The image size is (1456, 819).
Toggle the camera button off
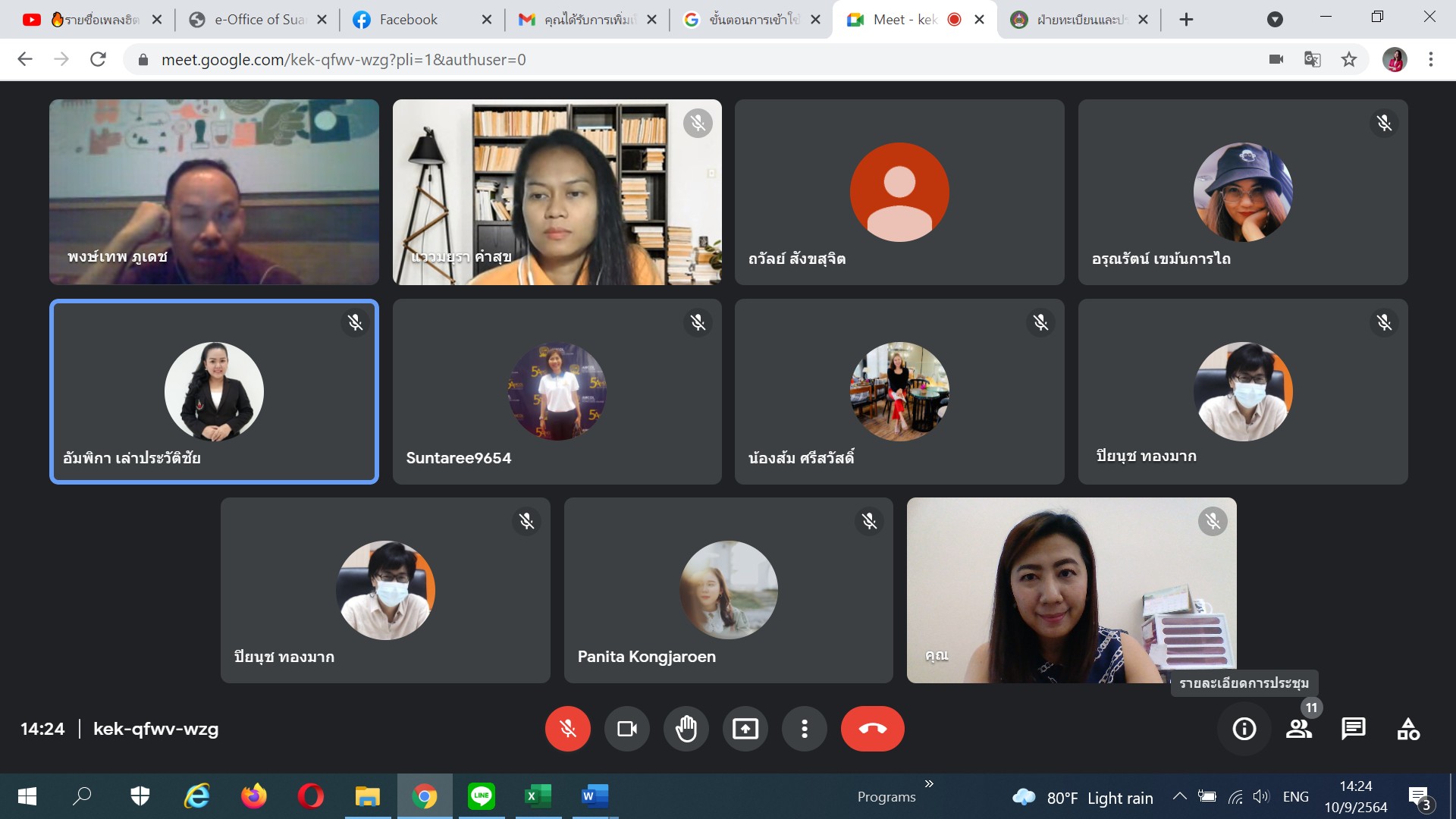(626, 729)
